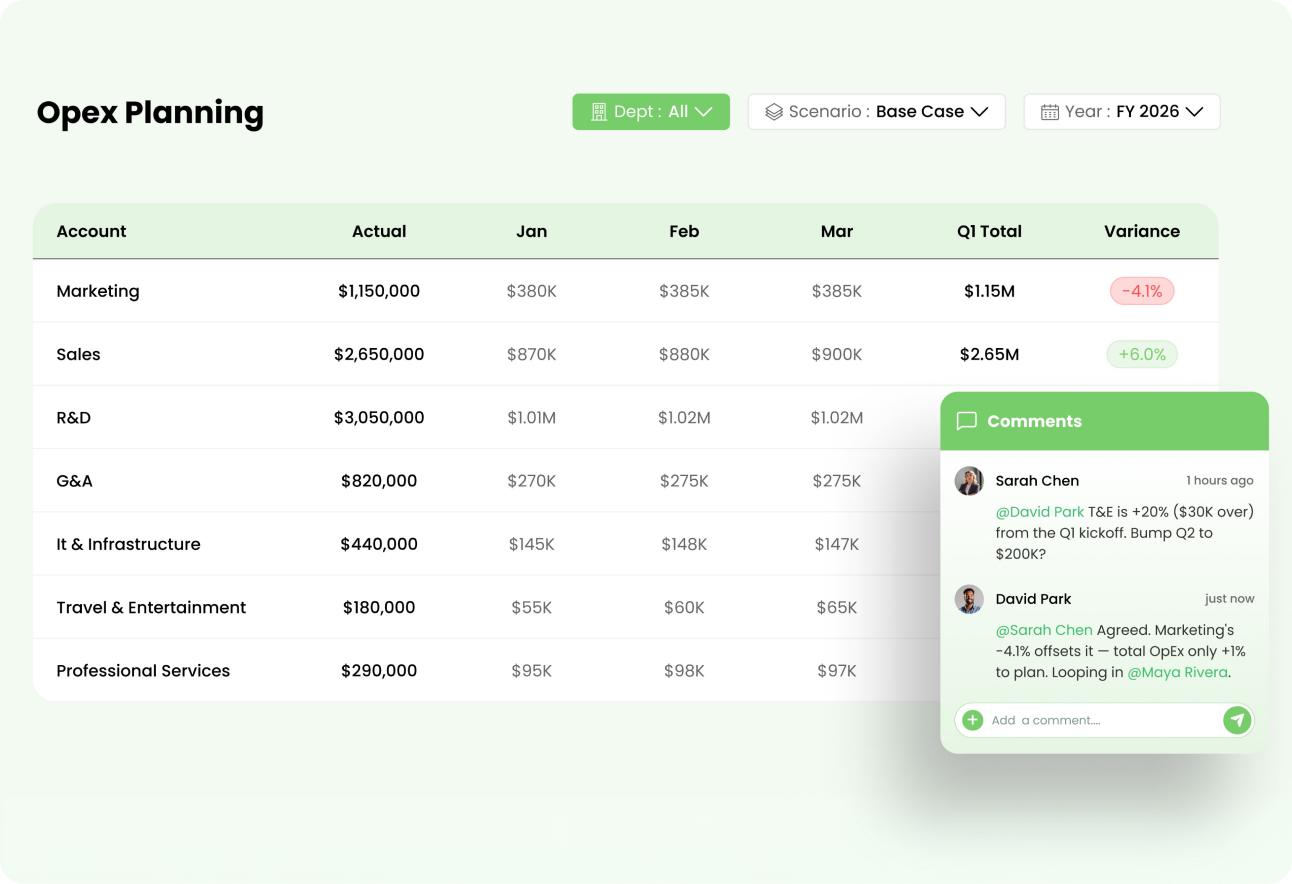
Task: Click the R&D Jan cell showing $1.01M
Action: tap(531, 418)
